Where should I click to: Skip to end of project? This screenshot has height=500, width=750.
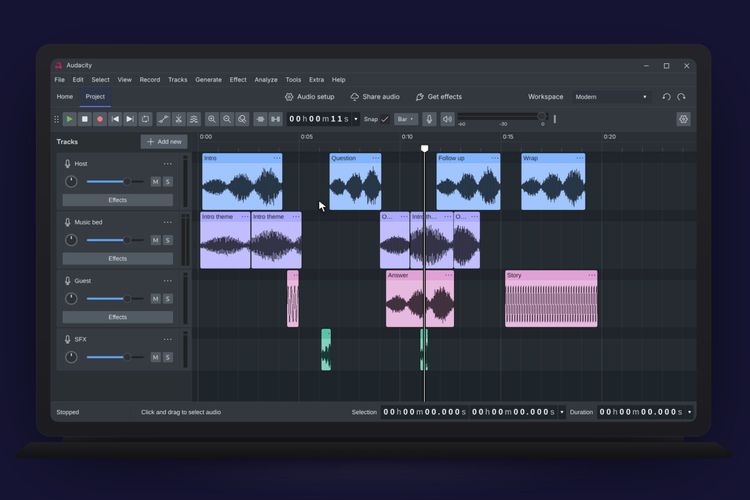(x=130, y=119)
